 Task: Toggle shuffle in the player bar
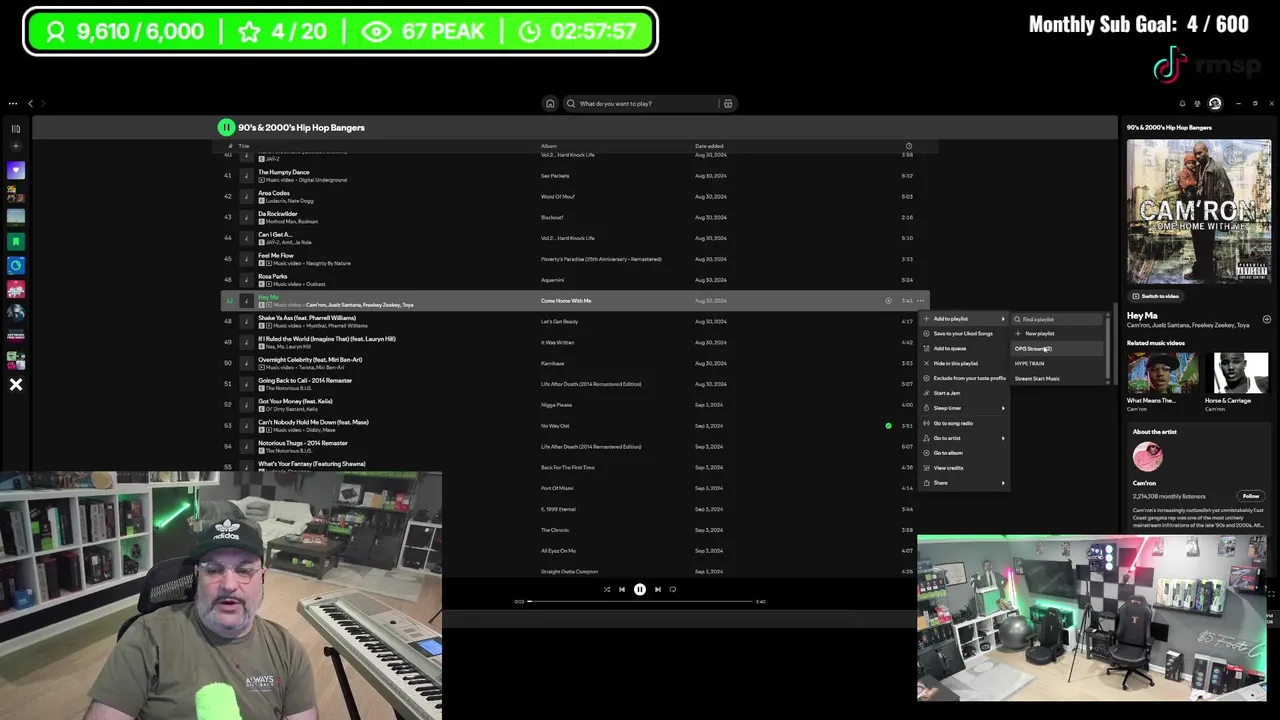[606, 589]
